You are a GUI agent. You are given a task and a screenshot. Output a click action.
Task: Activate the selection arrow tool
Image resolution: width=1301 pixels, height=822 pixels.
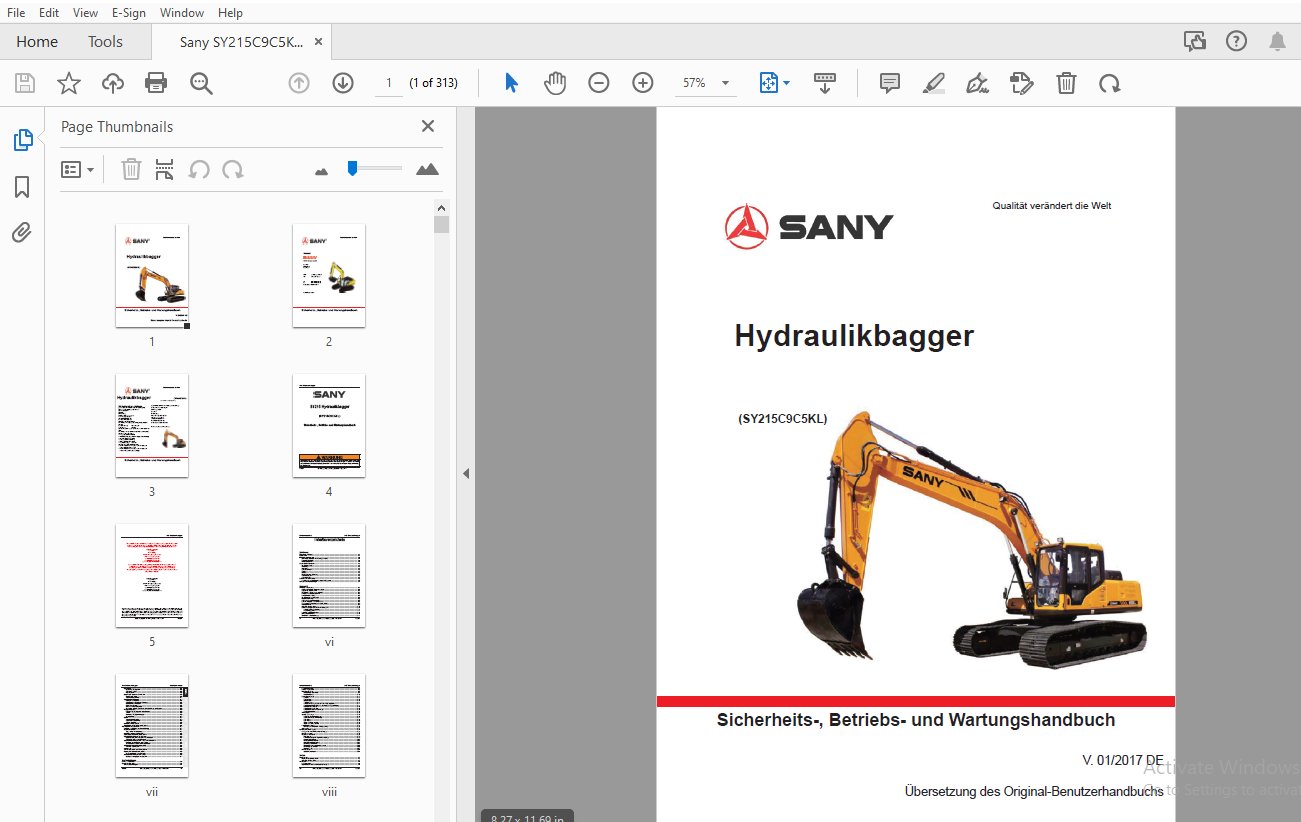pyautogui.click(x=511, y=83)
